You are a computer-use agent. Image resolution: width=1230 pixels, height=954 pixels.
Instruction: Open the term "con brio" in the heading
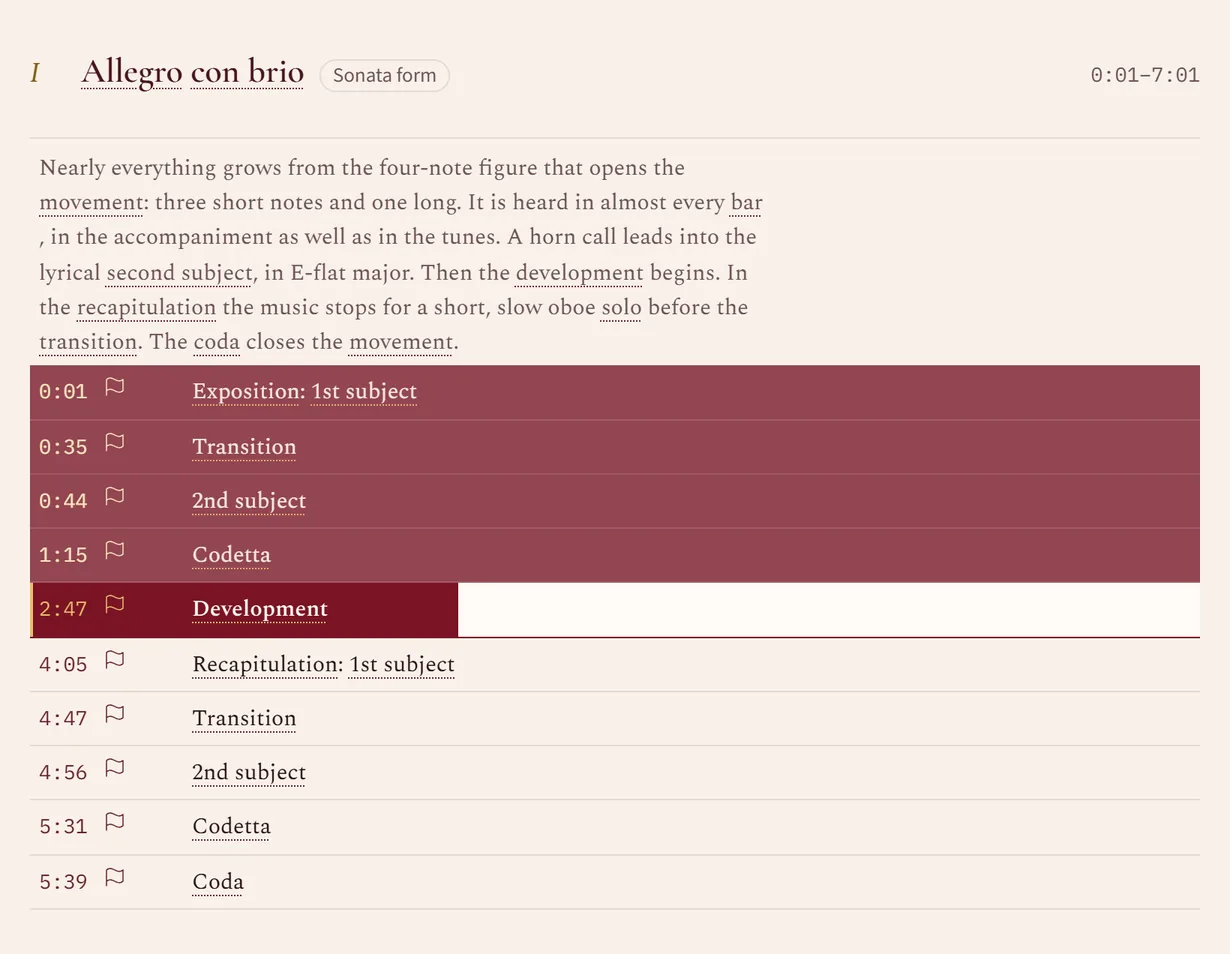pos(247,72)
